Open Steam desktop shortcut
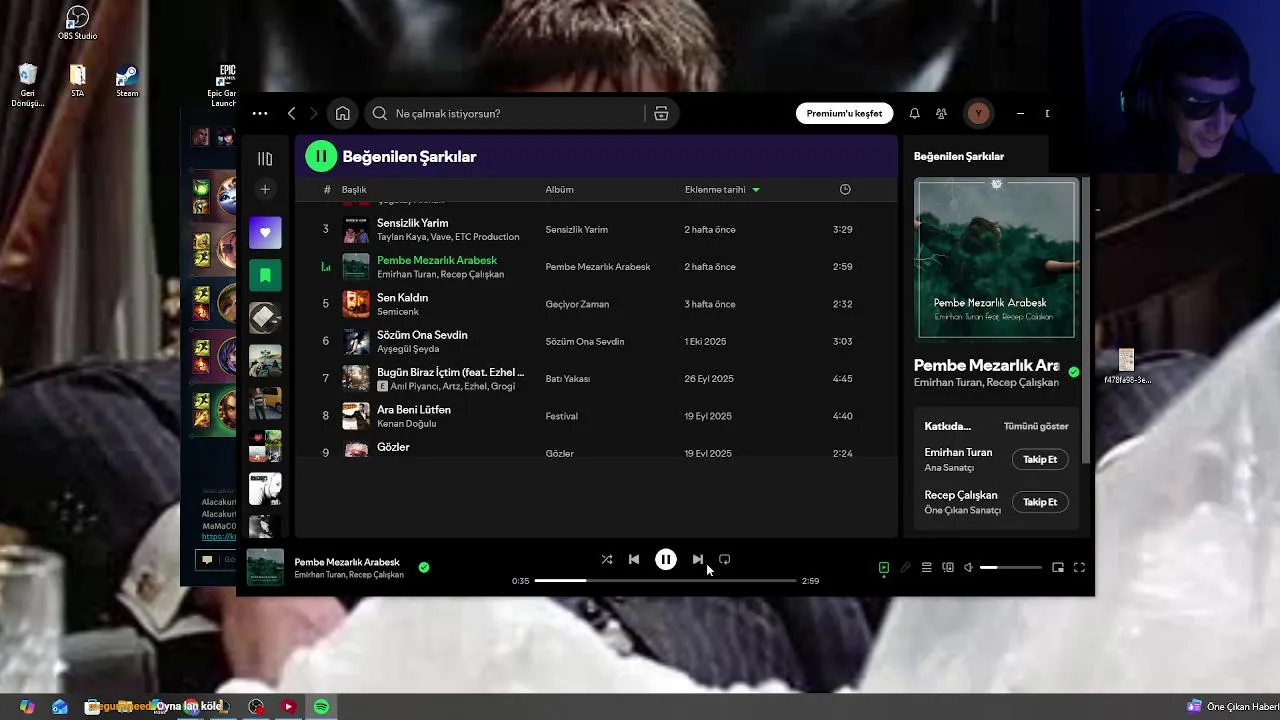The image size is (1280, 720). click(x=127, y=81)
